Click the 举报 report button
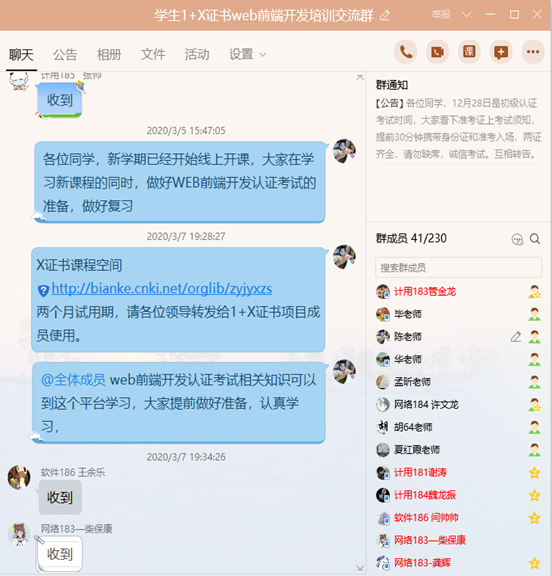 [441, 15]
